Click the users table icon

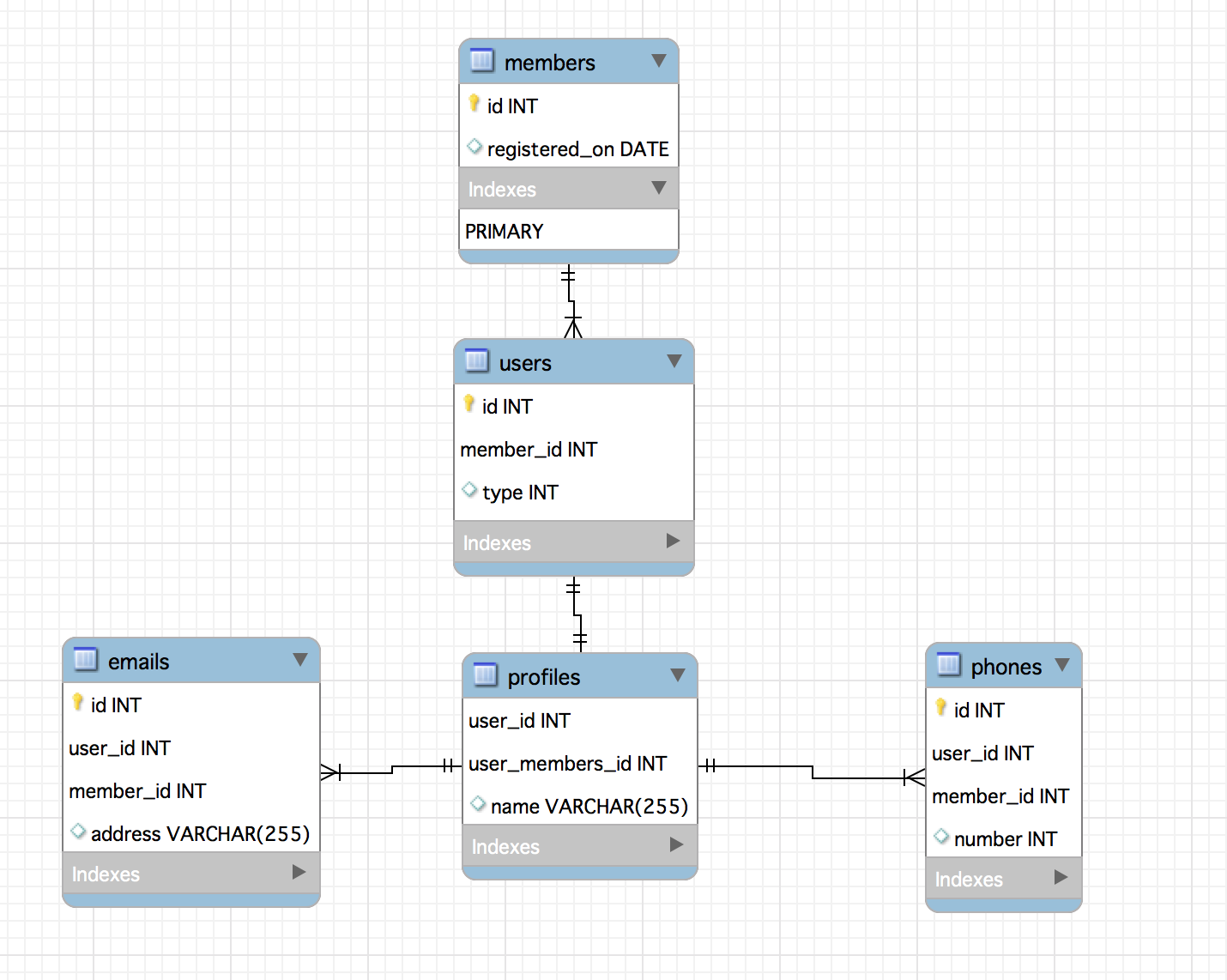click(x=477, y=361)
